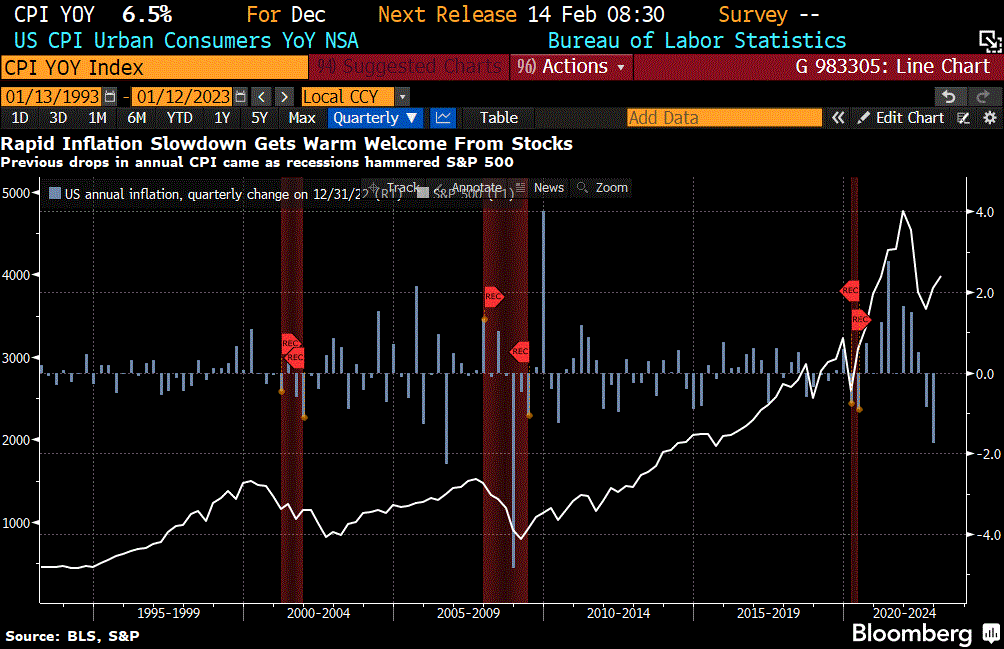Image resolution: width=1004 pixels, height=649 pixels.
Task: Select the 1M range tab
Action: [97, 118]
